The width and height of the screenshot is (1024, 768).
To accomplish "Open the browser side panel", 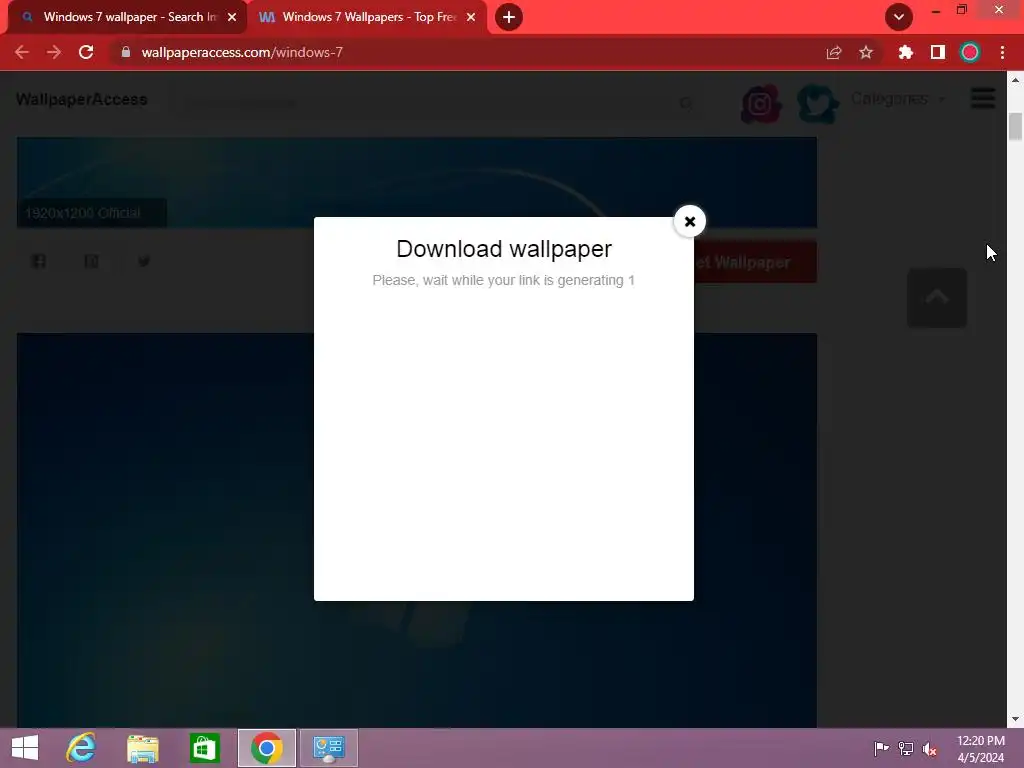I will (938, 52).
